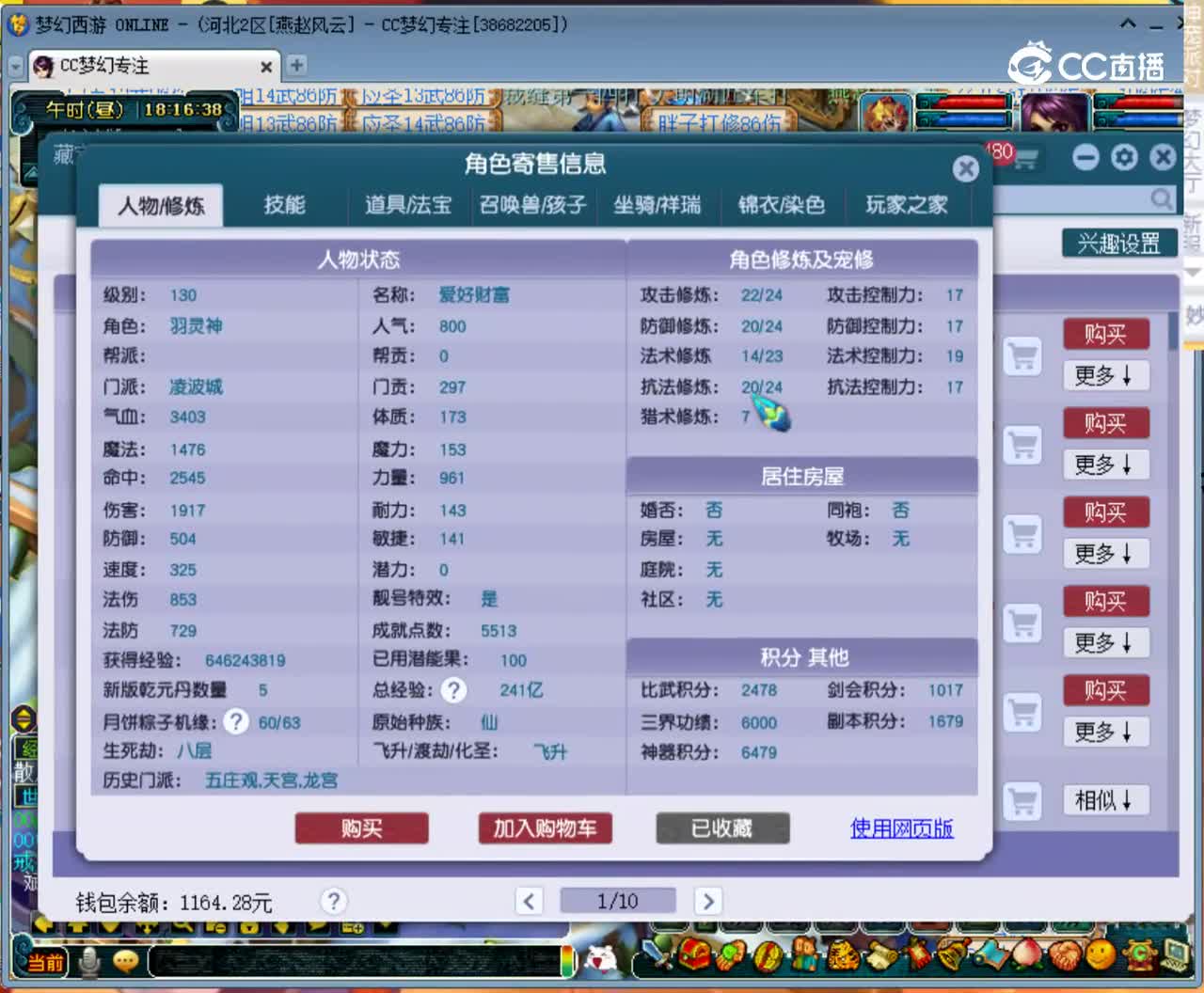Click peach icon in bottom toolbar
Image resolution: width=1204 pixels, height=993 pixels.
point(1028,954)
